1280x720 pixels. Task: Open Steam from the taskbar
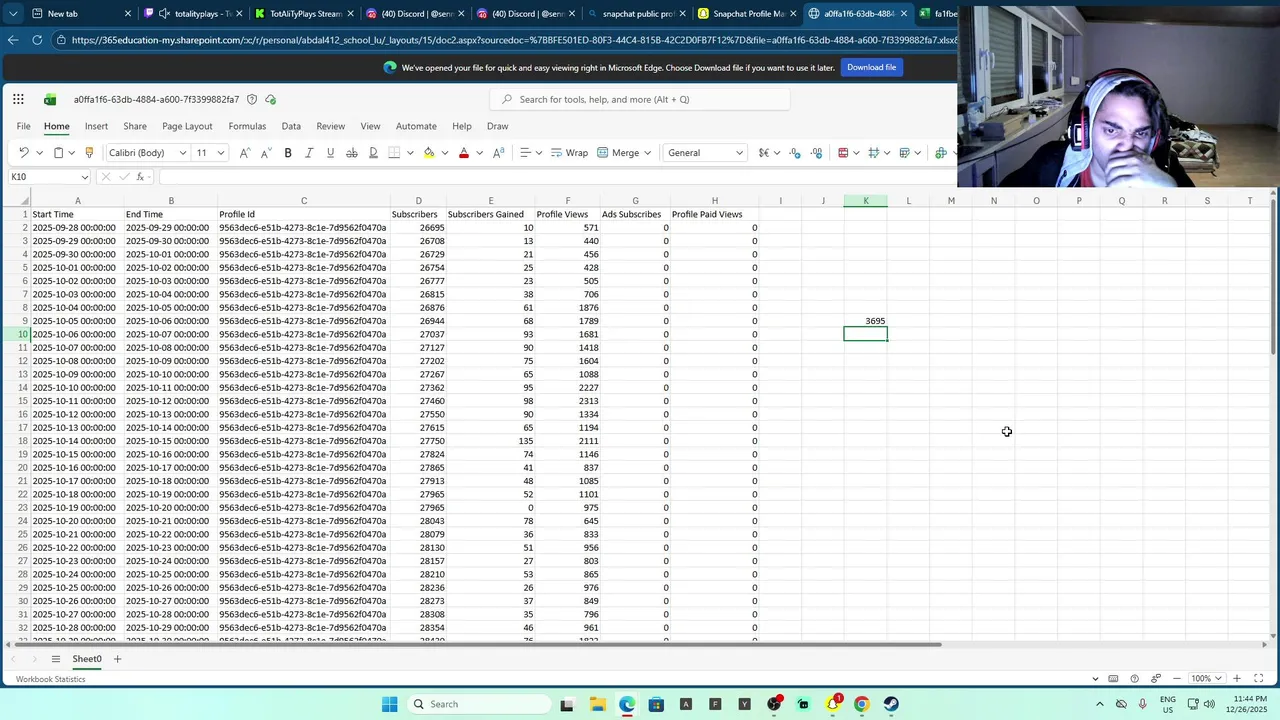(891, 704)
